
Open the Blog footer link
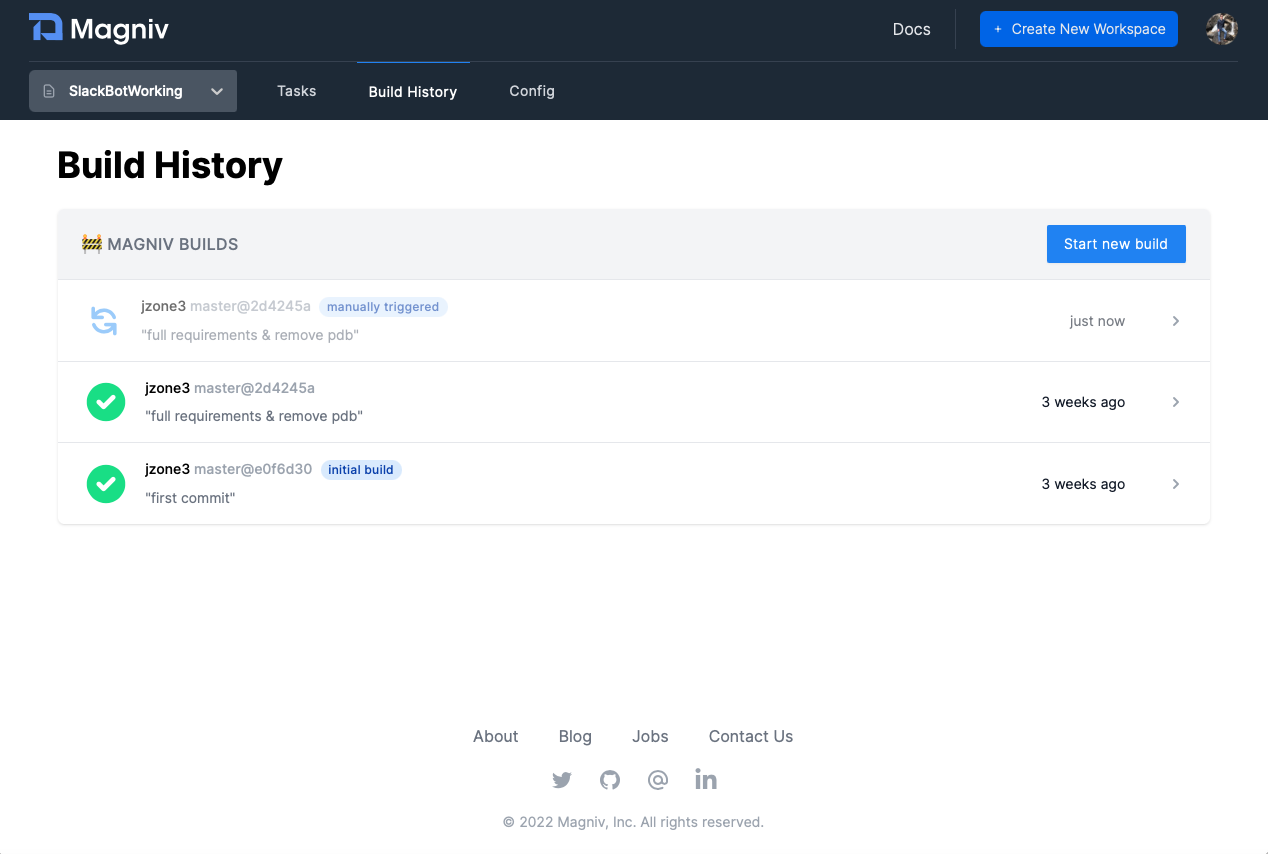pyautogui.click(x=575, y=736)
